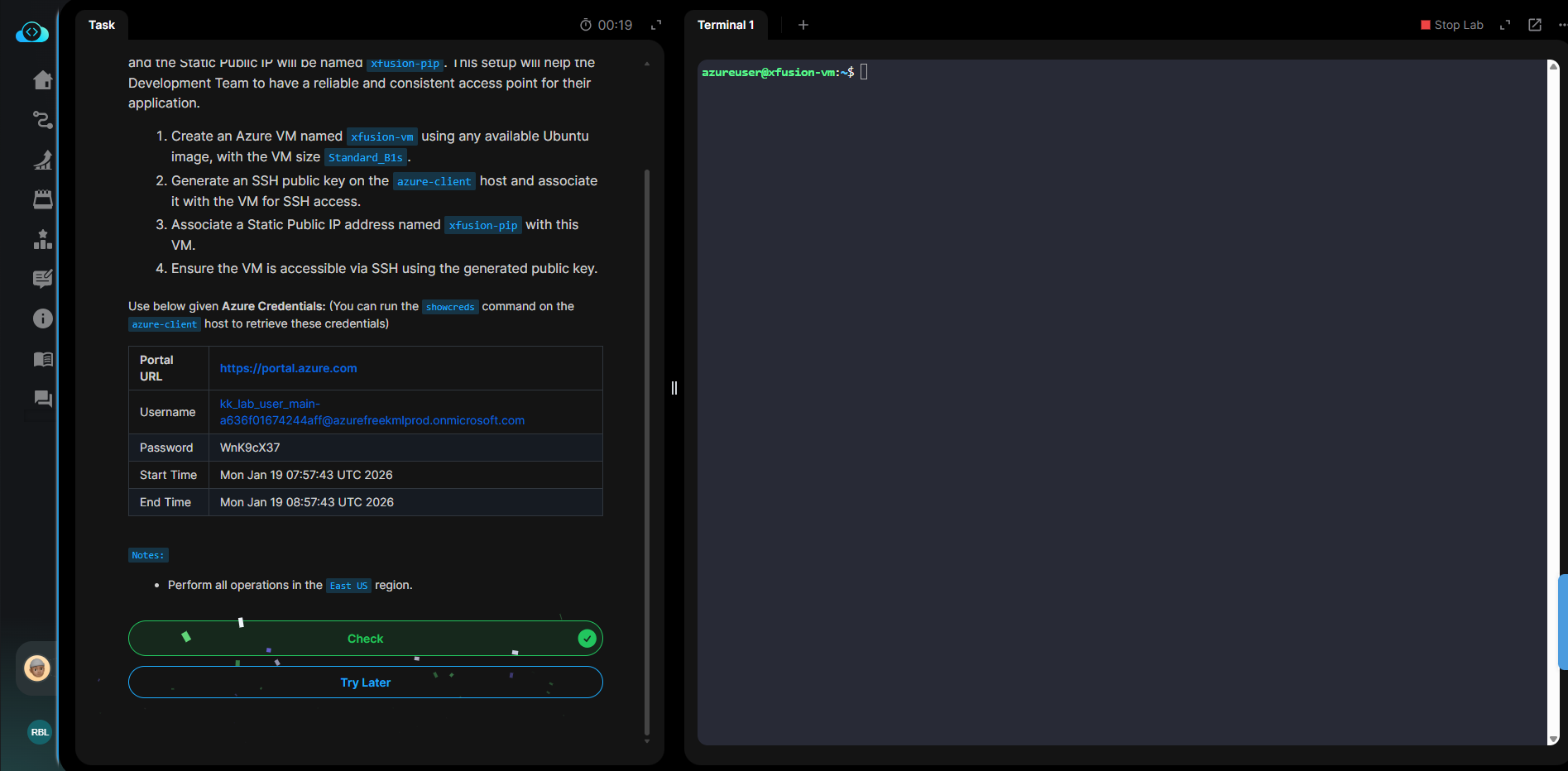
Task: Open the Home icon in sidebar
Action: point(43,79)
